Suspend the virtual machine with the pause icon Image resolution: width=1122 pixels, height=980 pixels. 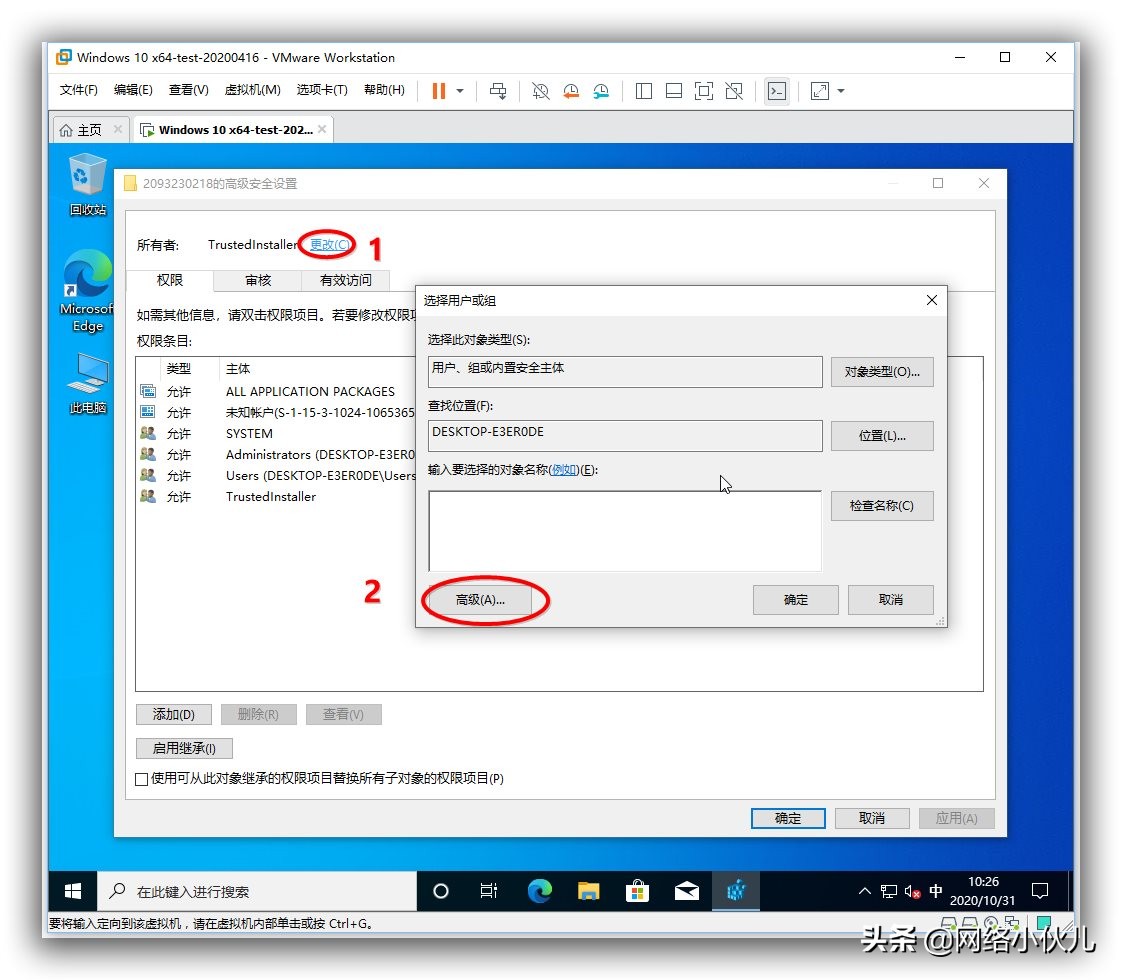coord(440,91)
